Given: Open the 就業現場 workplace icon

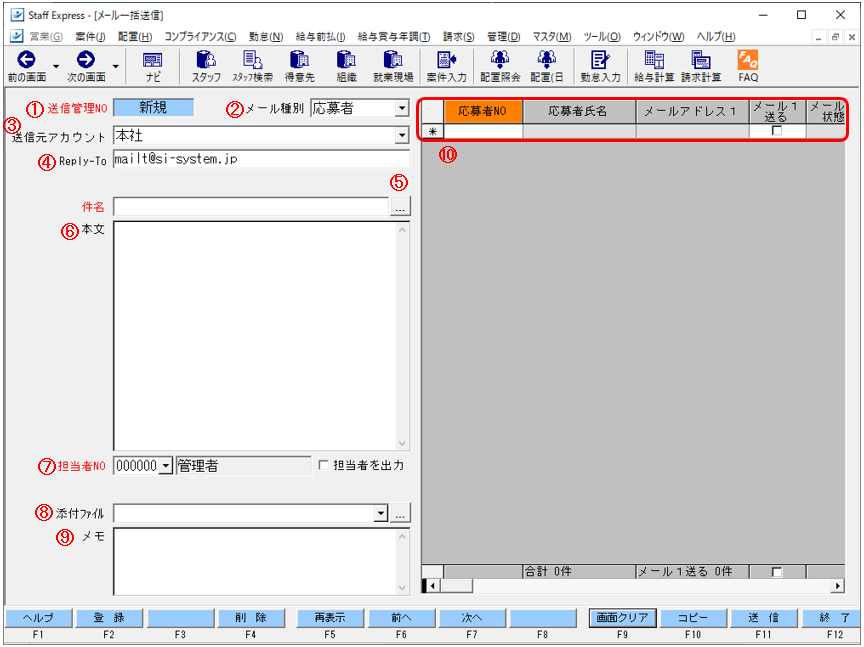Looking at the screenshot, I should click(393, 60).
